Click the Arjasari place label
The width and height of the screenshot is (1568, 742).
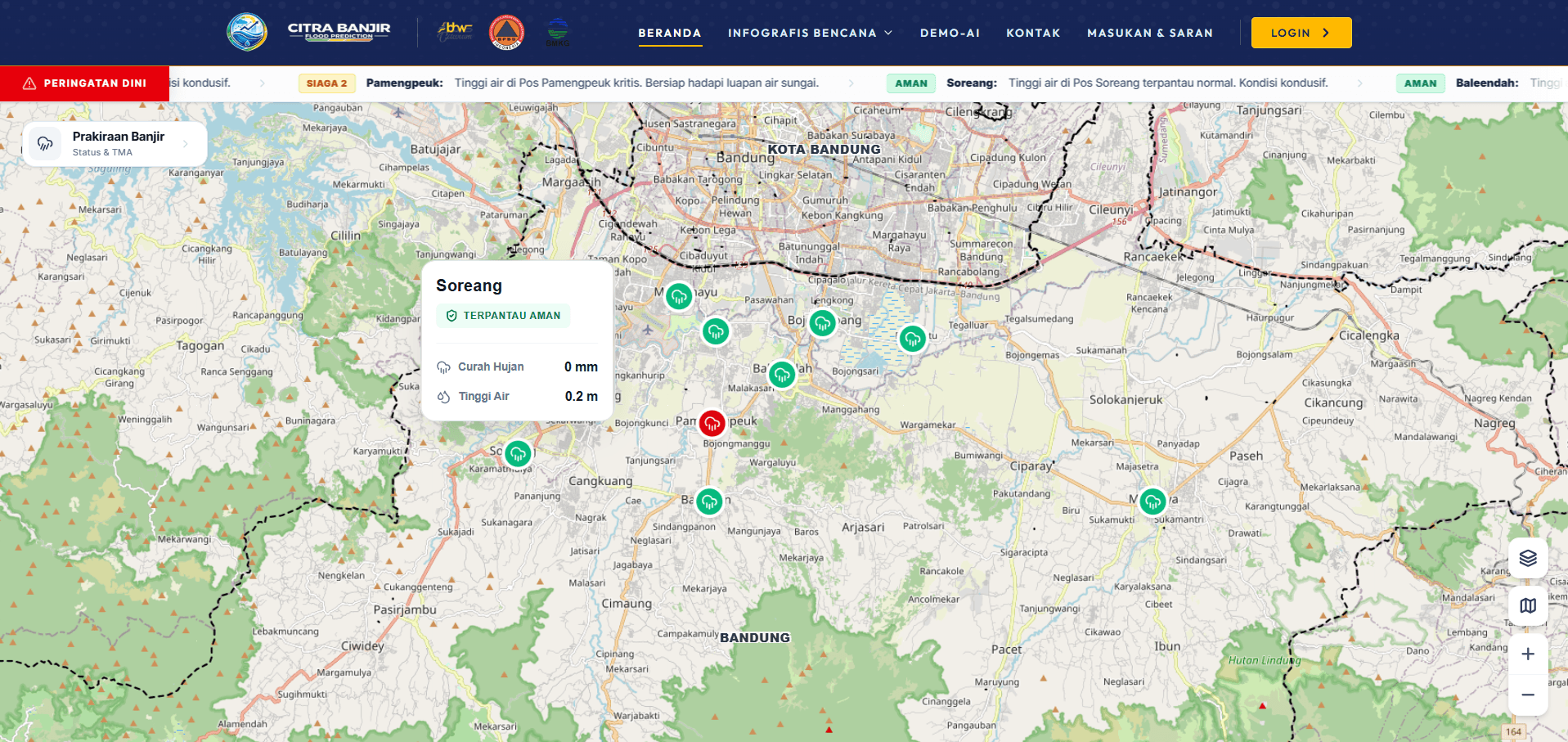click(863, 528)
